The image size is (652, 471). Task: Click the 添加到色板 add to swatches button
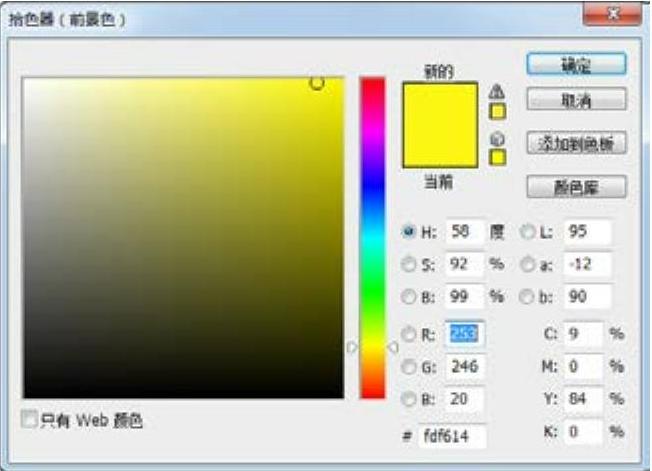point(576,144)
